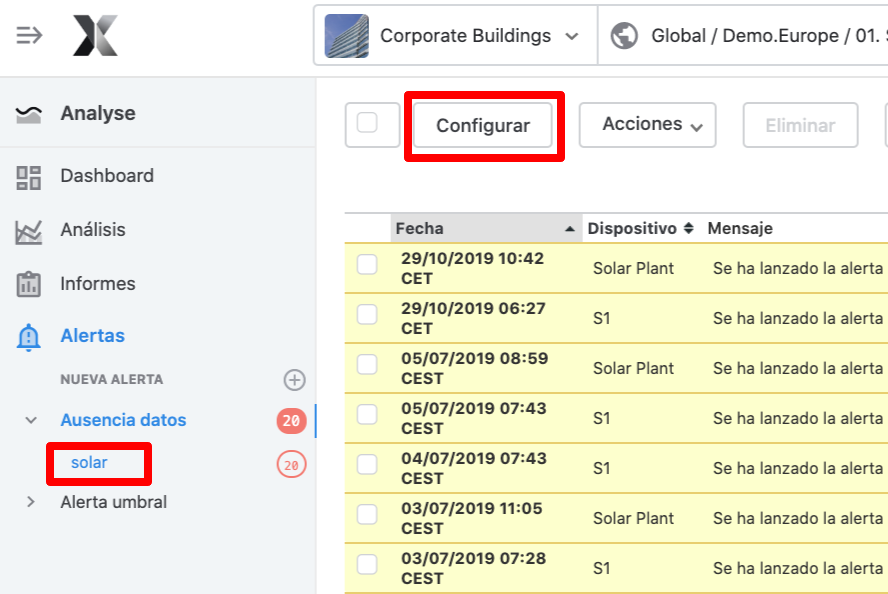Check the 05/07/2019 07:43 alert row

[x=367, y=414]
